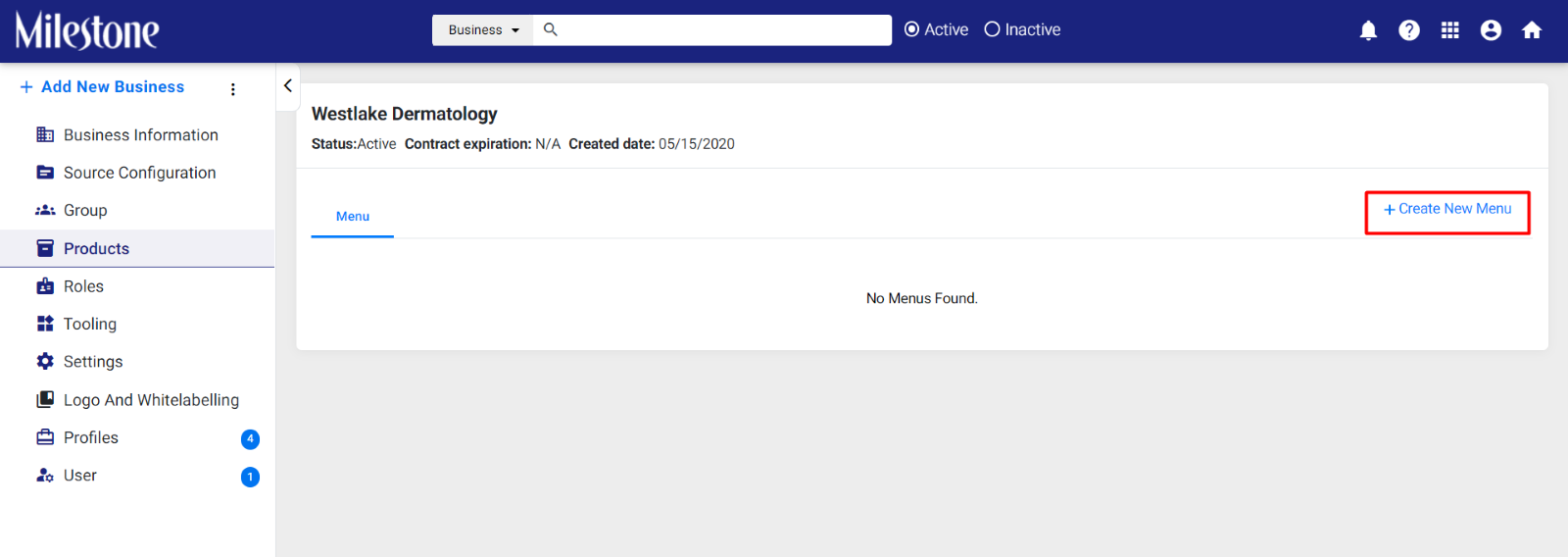This screenshot has height=557, width=1568.
Task: Open the three-dot sidebar options menu
Action: [232, 89]
